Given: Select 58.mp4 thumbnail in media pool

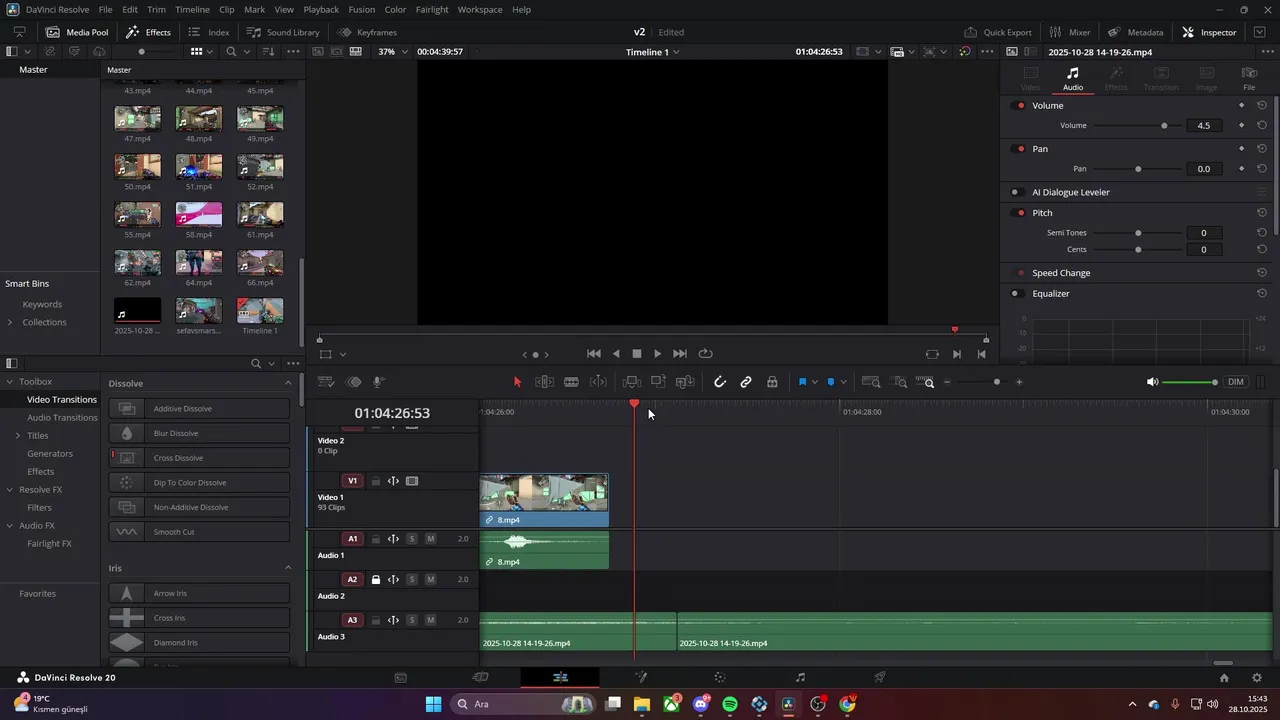Looking at the screenshot, I should click(x=199, y=214).
